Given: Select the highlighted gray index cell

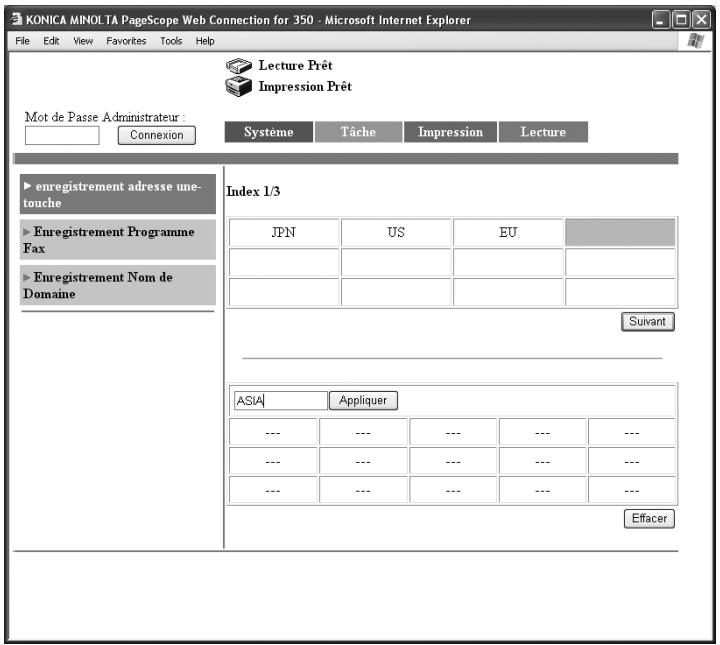Looking at the screenshot, I should click(x=620, y=232).
